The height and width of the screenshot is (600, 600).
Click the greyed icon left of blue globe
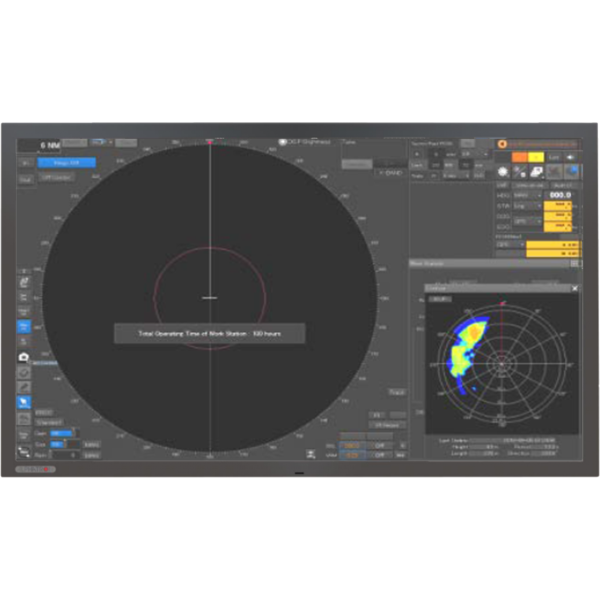pyautogui.click(x=554, y=172)
